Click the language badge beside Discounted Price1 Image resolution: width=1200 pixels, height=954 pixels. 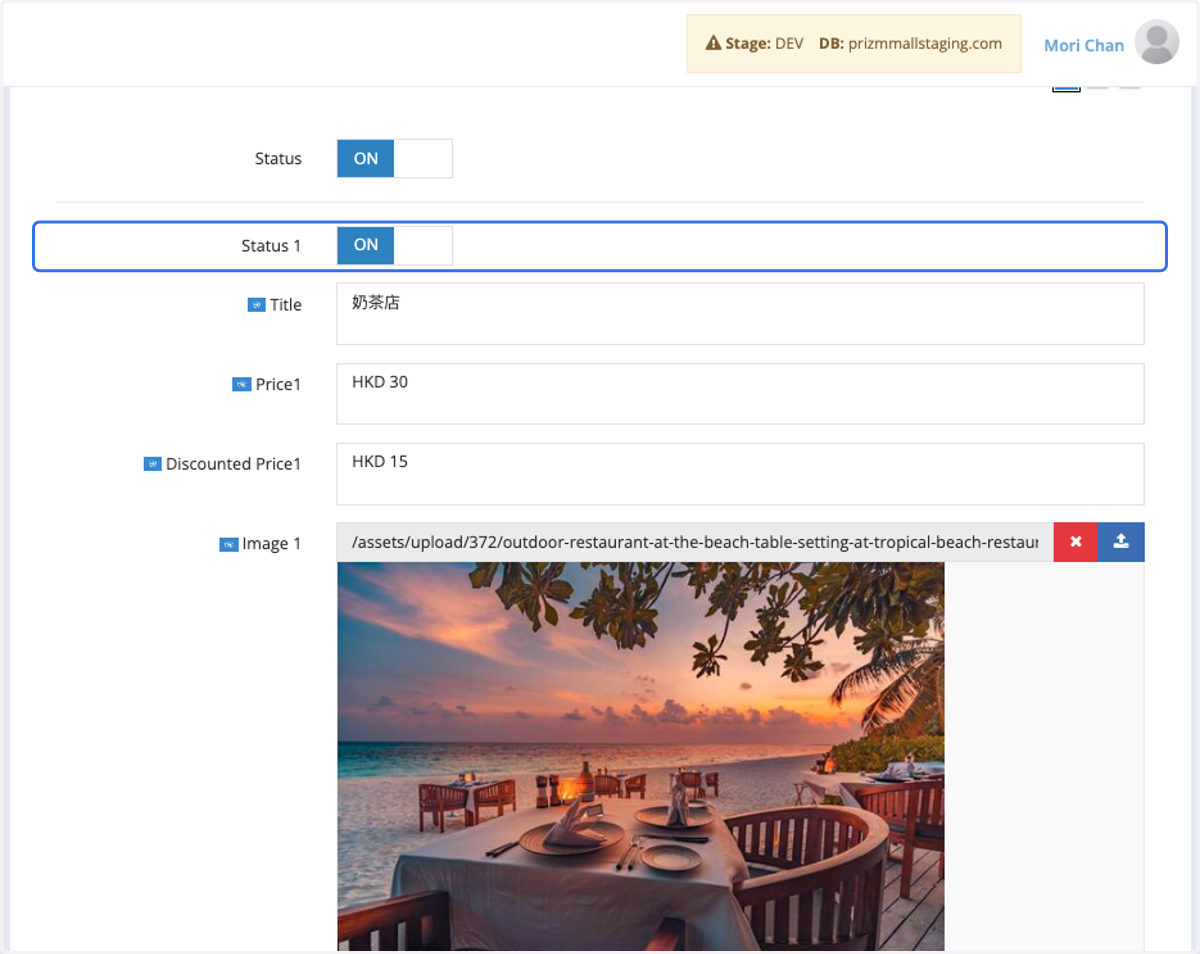click(x=153, y=464)
